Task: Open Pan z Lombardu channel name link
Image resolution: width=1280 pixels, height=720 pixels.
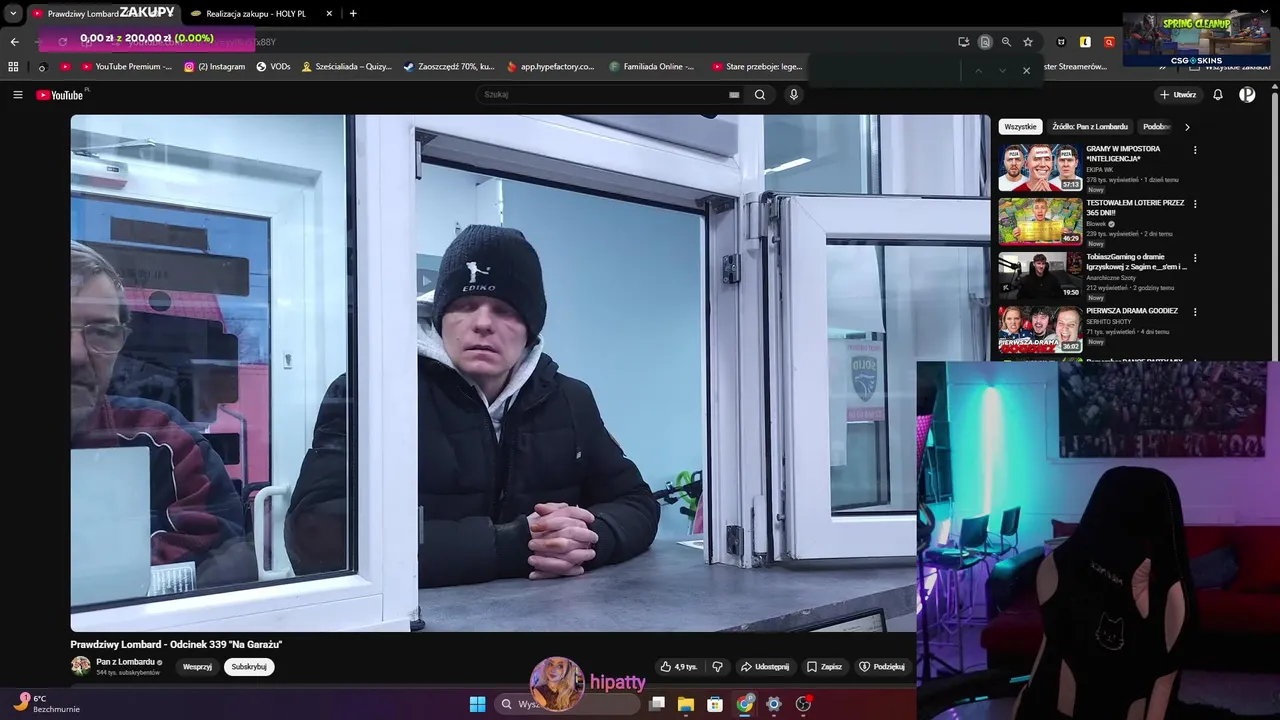Action: 125,662
